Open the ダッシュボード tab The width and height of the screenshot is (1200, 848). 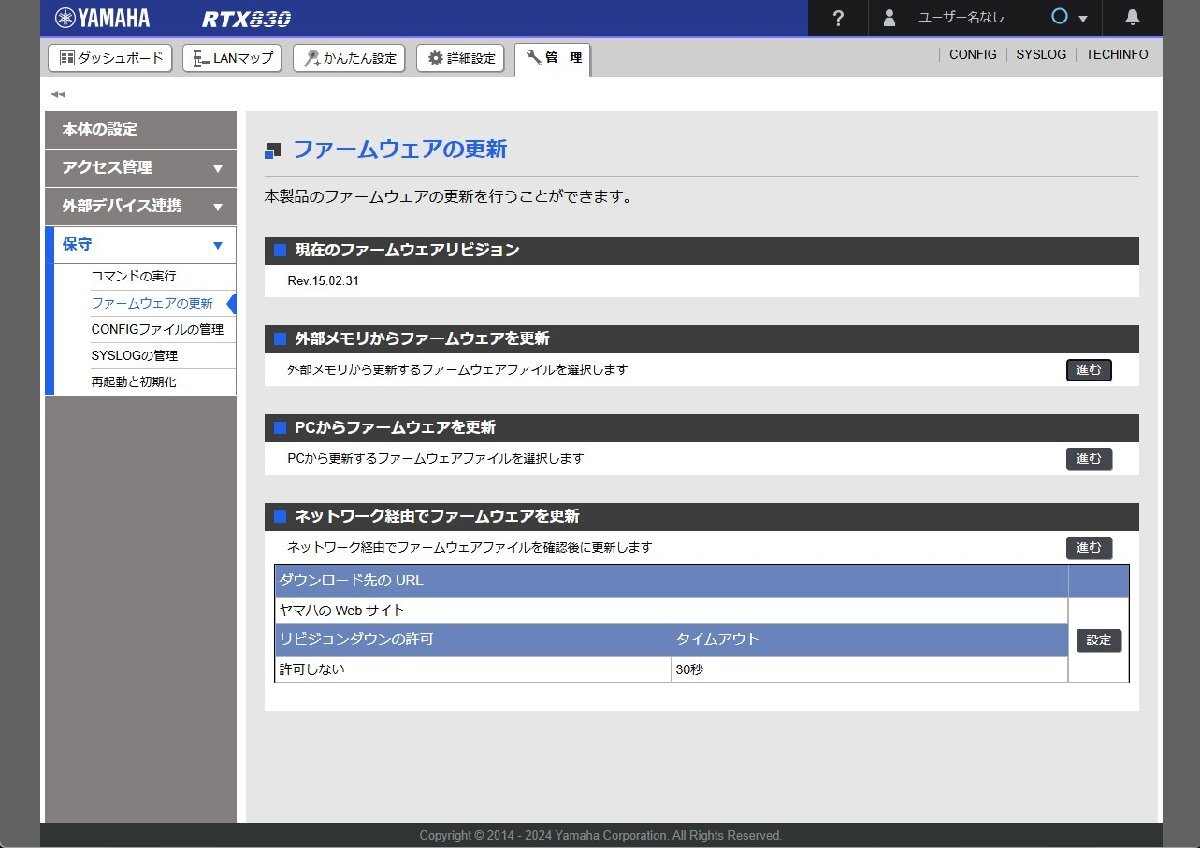[x=111, y=58]
